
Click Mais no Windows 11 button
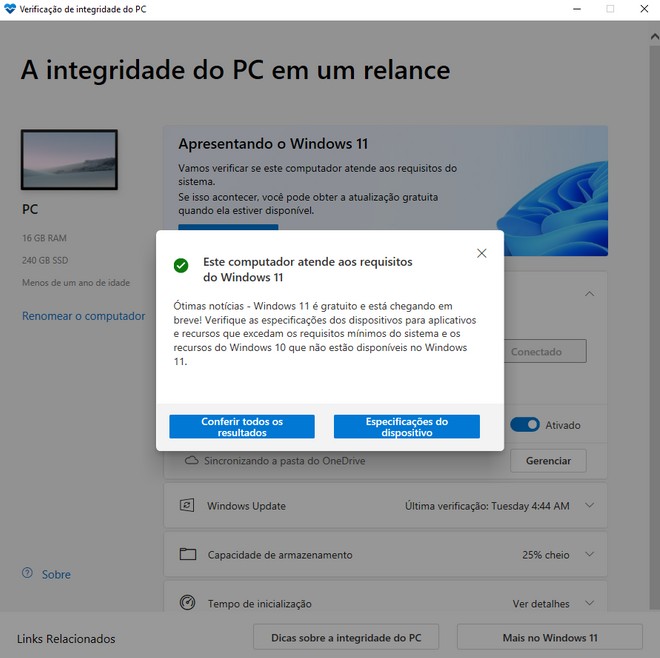click(x=550, y=637)
